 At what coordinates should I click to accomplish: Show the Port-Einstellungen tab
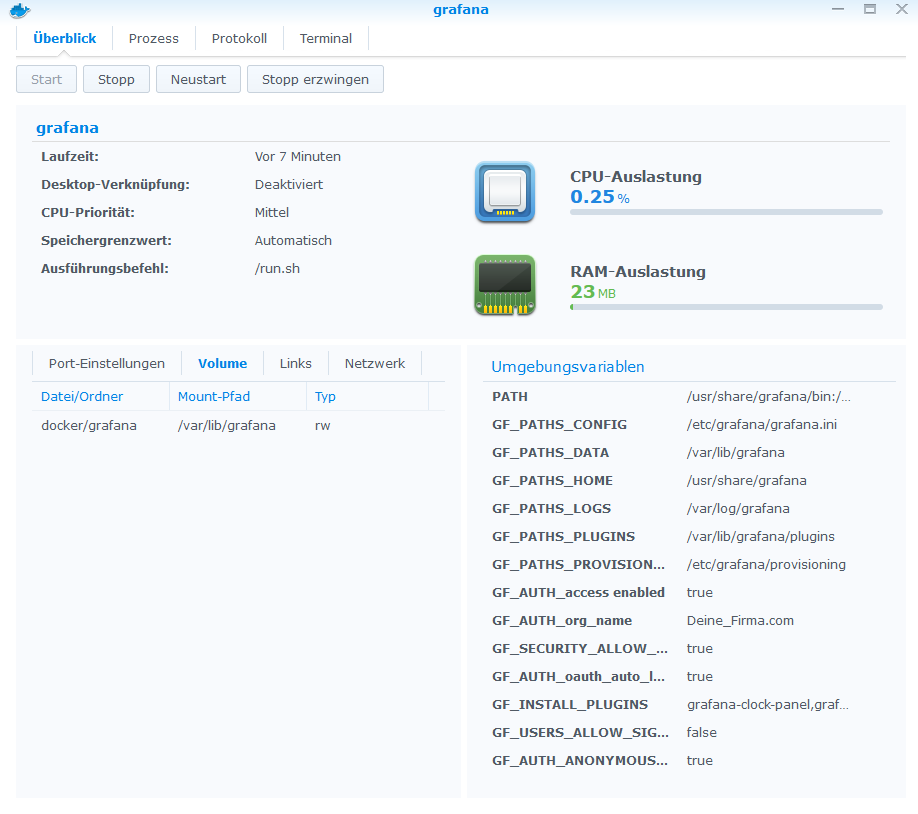pyautogui.click(x=107, y=364)
